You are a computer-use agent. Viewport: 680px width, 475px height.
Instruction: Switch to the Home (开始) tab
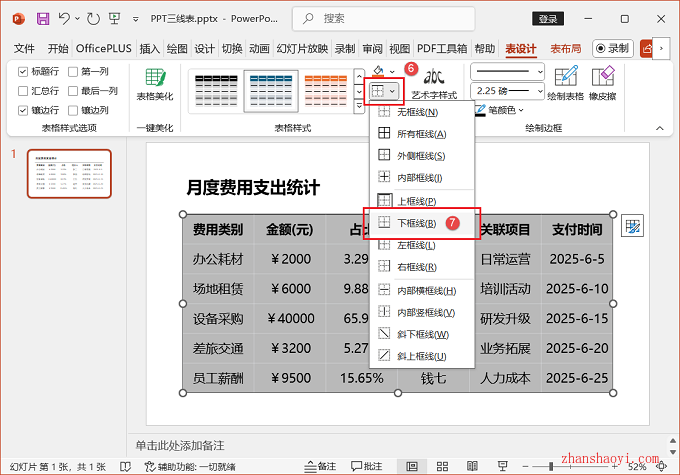58,49
